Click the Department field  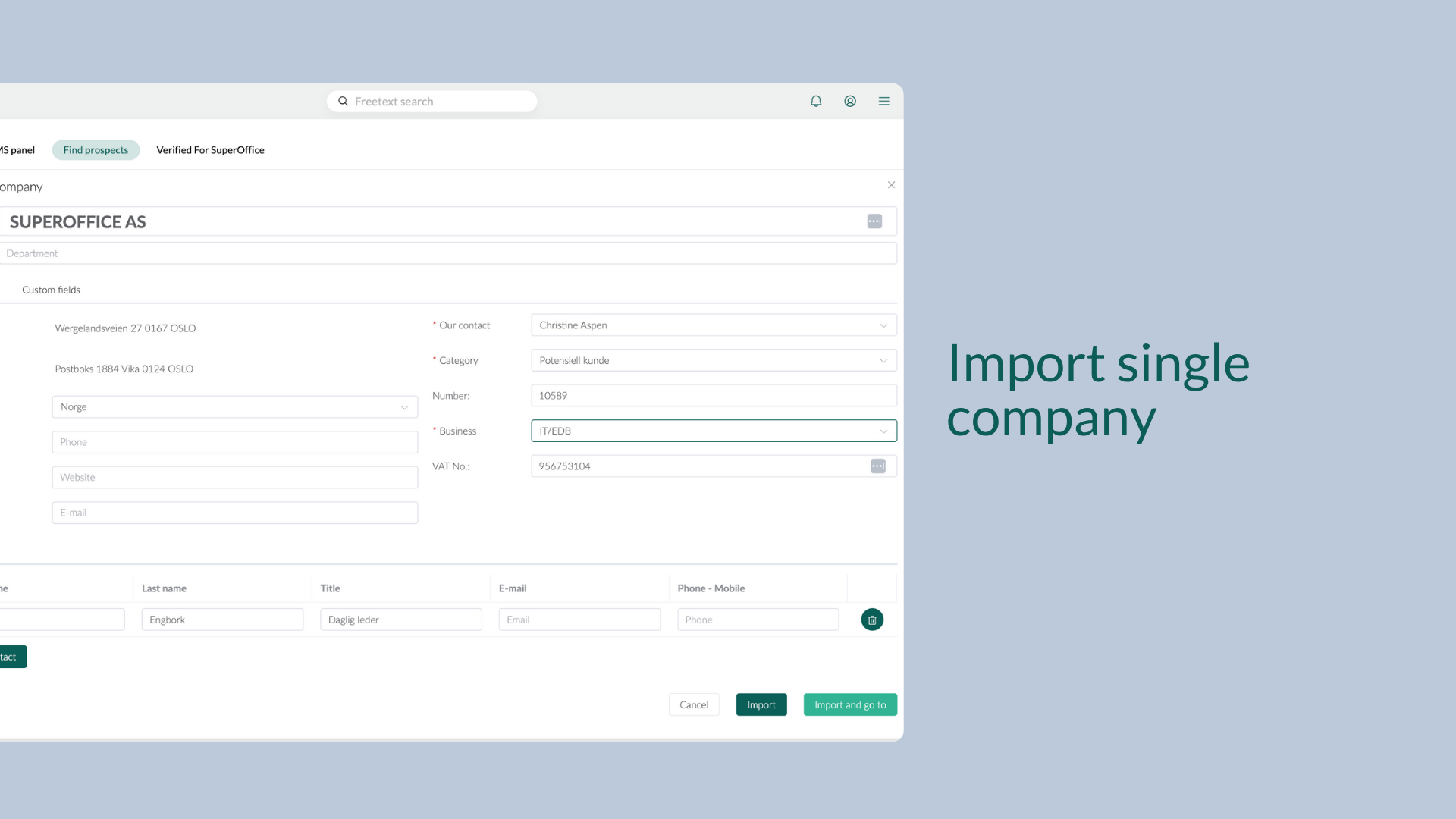[448, 253]
